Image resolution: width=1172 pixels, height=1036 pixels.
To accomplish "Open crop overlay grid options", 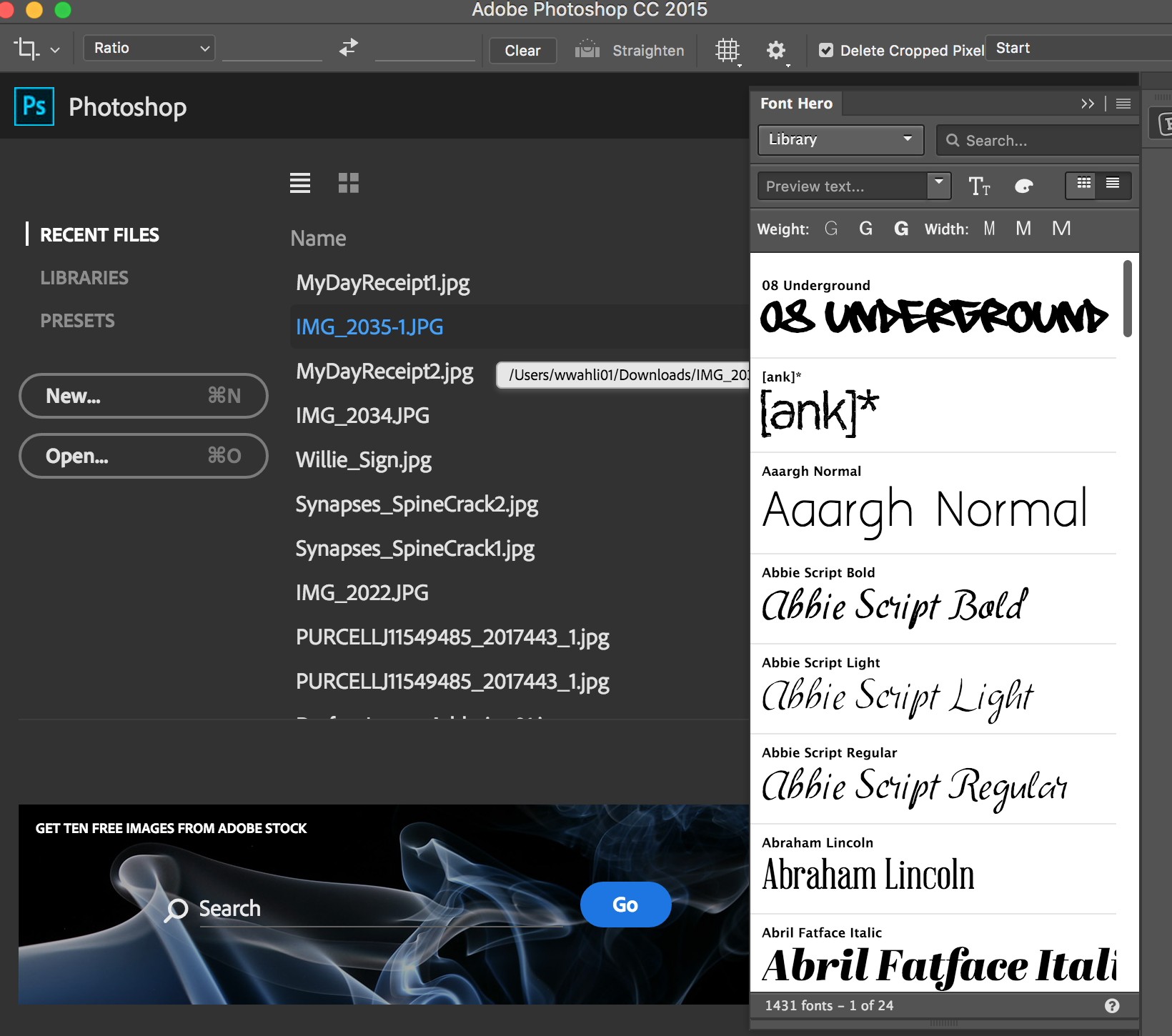I will [727, 50].
